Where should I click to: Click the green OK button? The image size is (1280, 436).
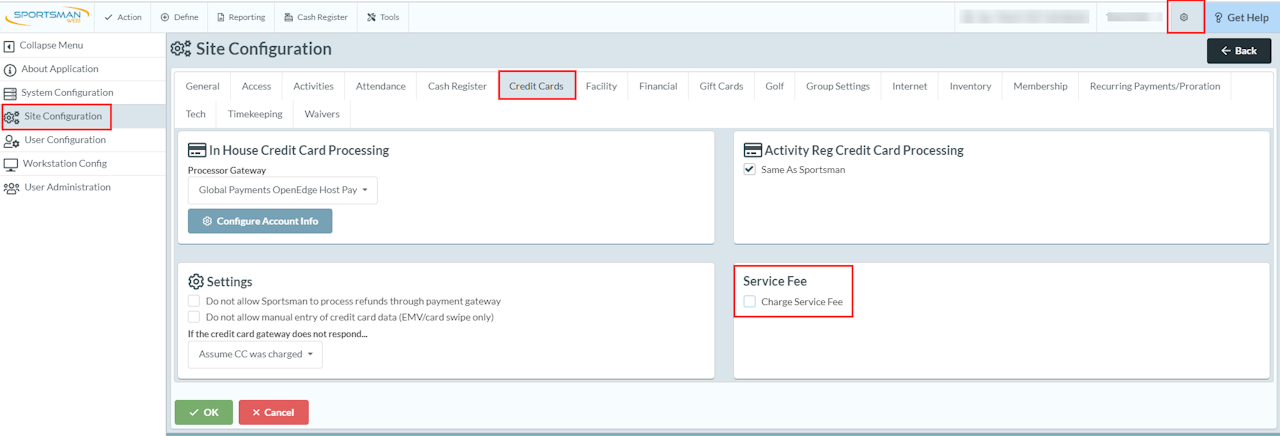point(203,412)
